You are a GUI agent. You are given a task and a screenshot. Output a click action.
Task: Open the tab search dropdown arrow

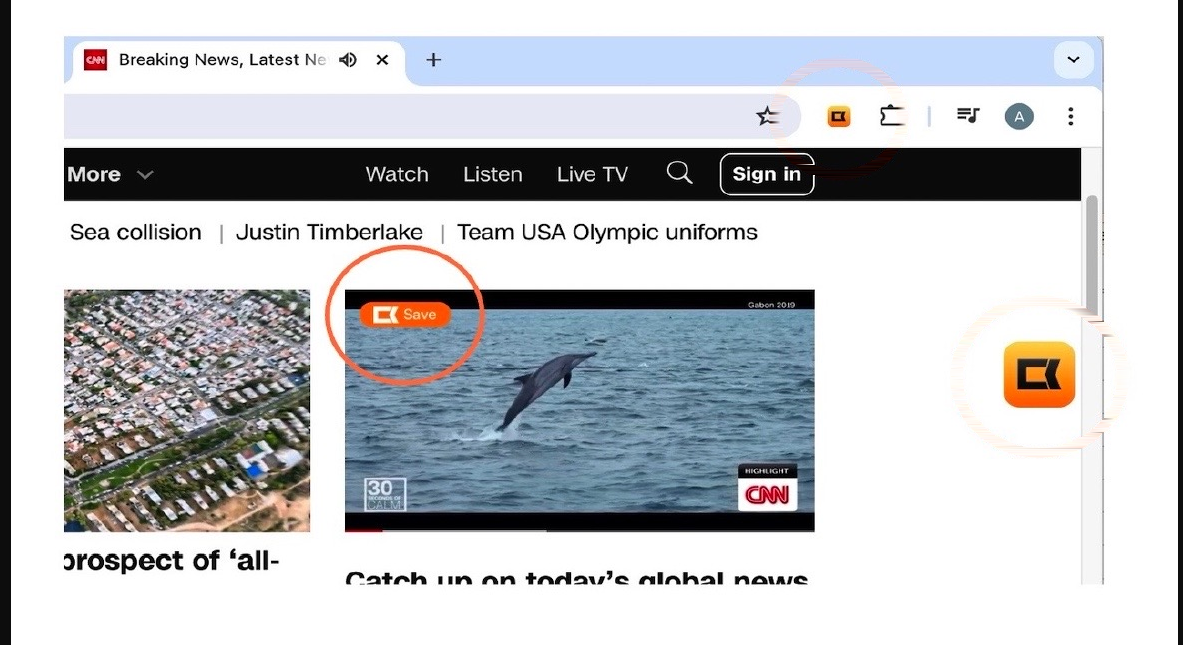(1074, 60)
